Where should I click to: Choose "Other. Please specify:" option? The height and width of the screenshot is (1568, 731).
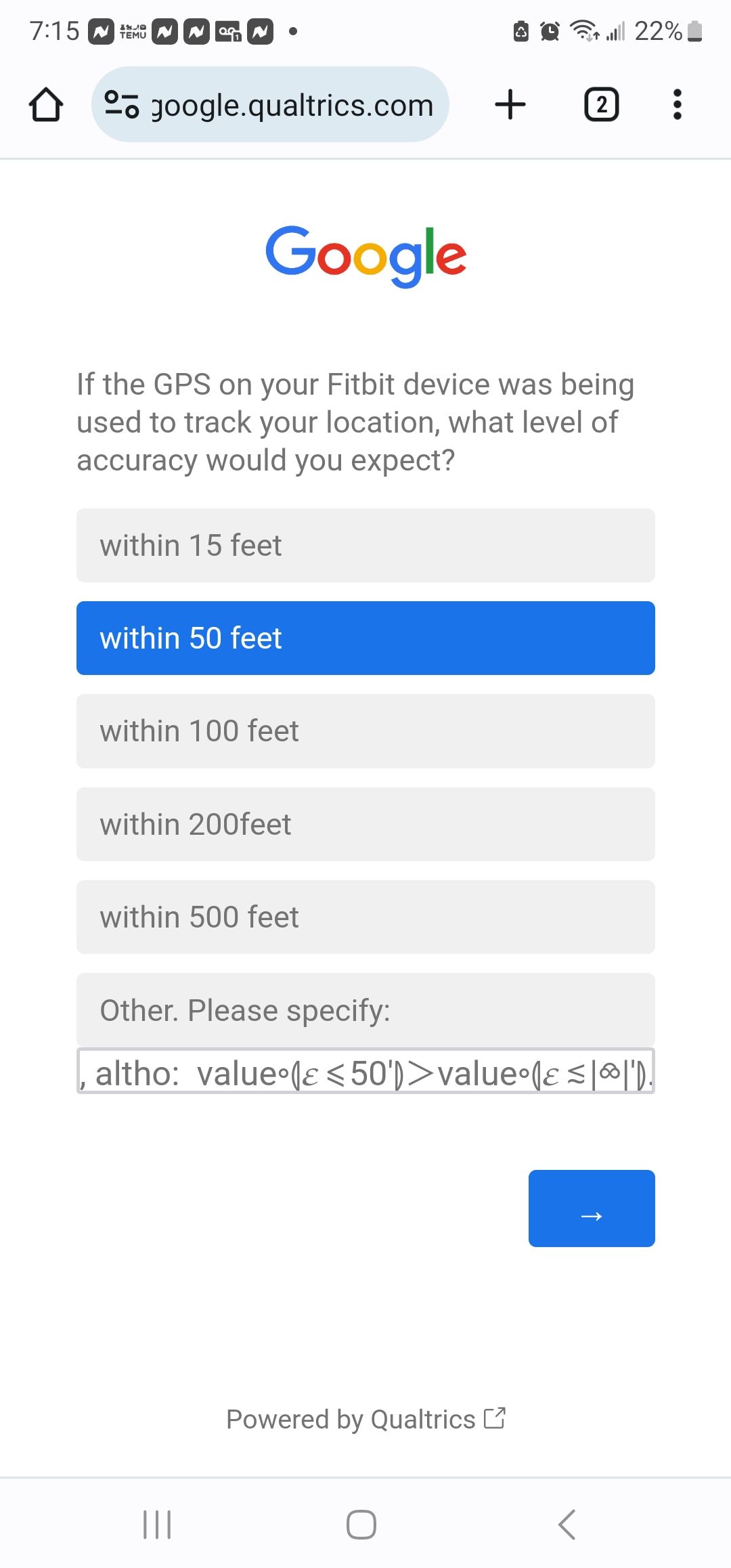pos(365,1009)
